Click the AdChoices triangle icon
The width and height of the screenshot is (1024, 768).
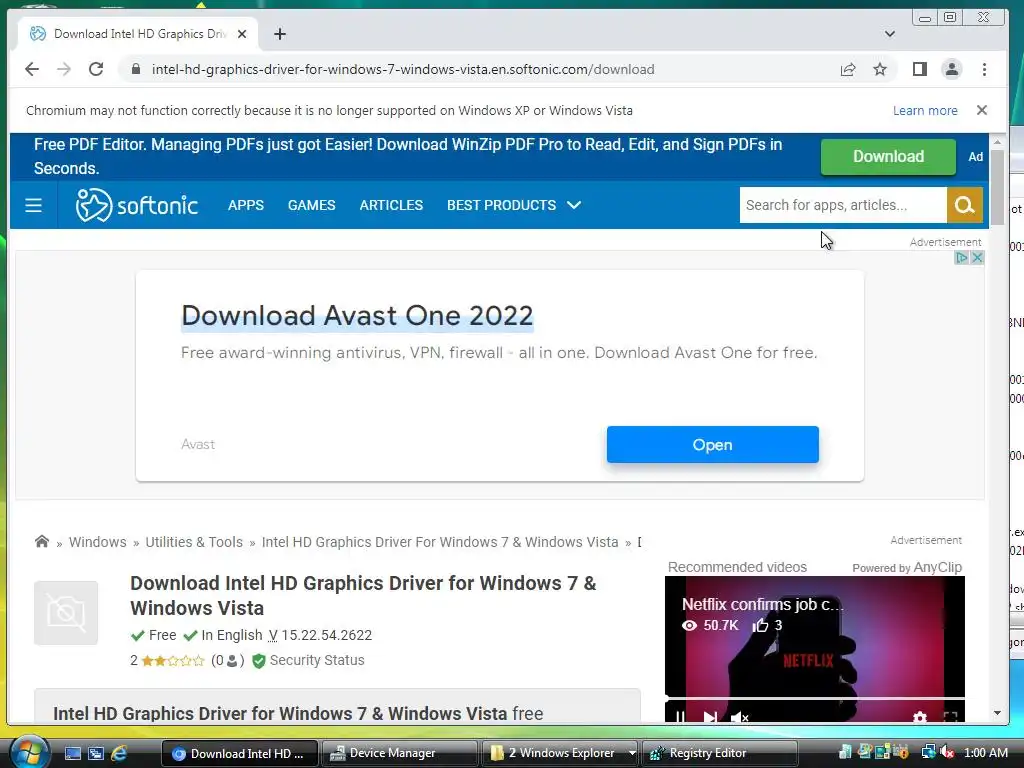pos(962,257)
